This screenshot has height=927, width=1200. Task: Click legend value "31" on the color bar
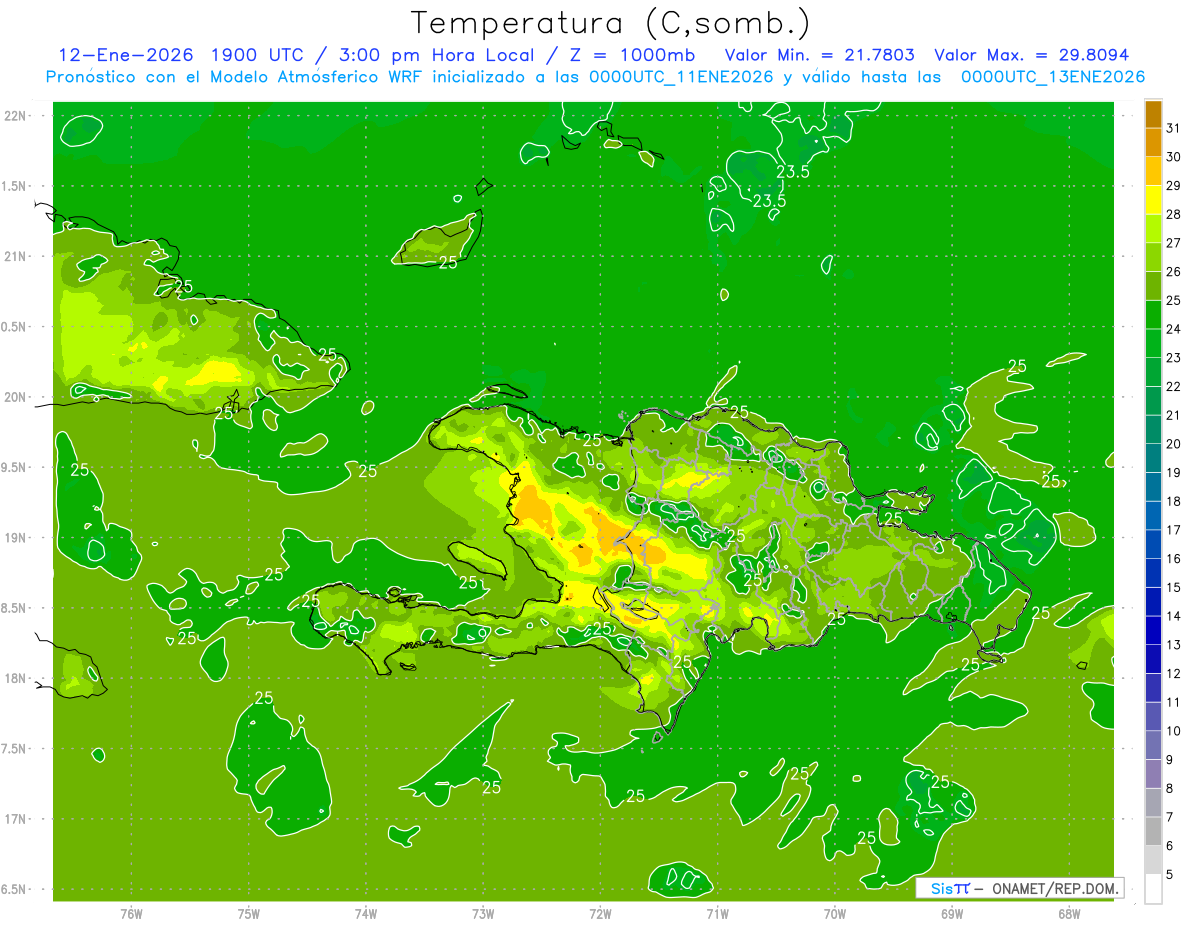1174,128
